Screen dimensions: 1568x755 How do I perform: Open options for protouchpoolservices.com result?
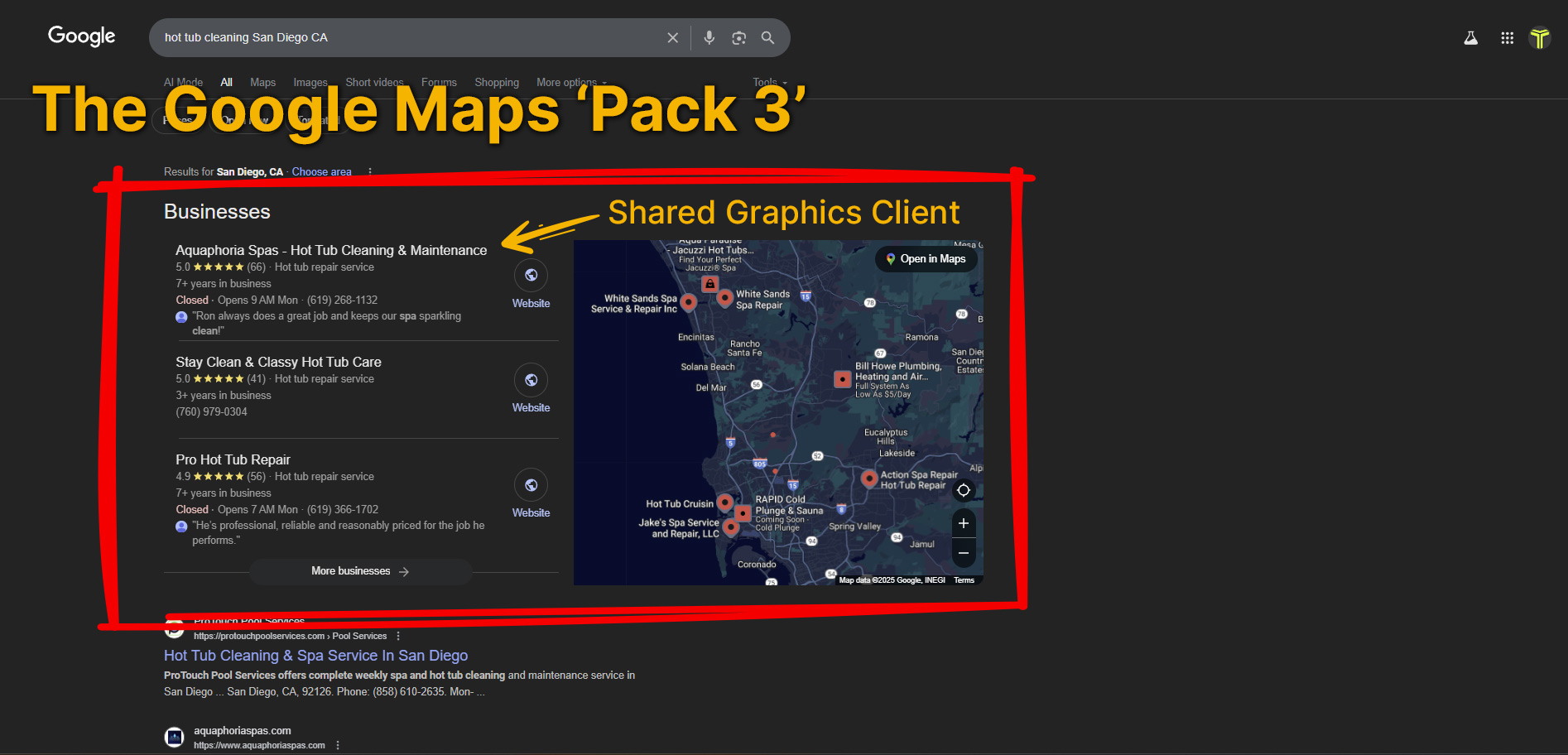point(398,637)
